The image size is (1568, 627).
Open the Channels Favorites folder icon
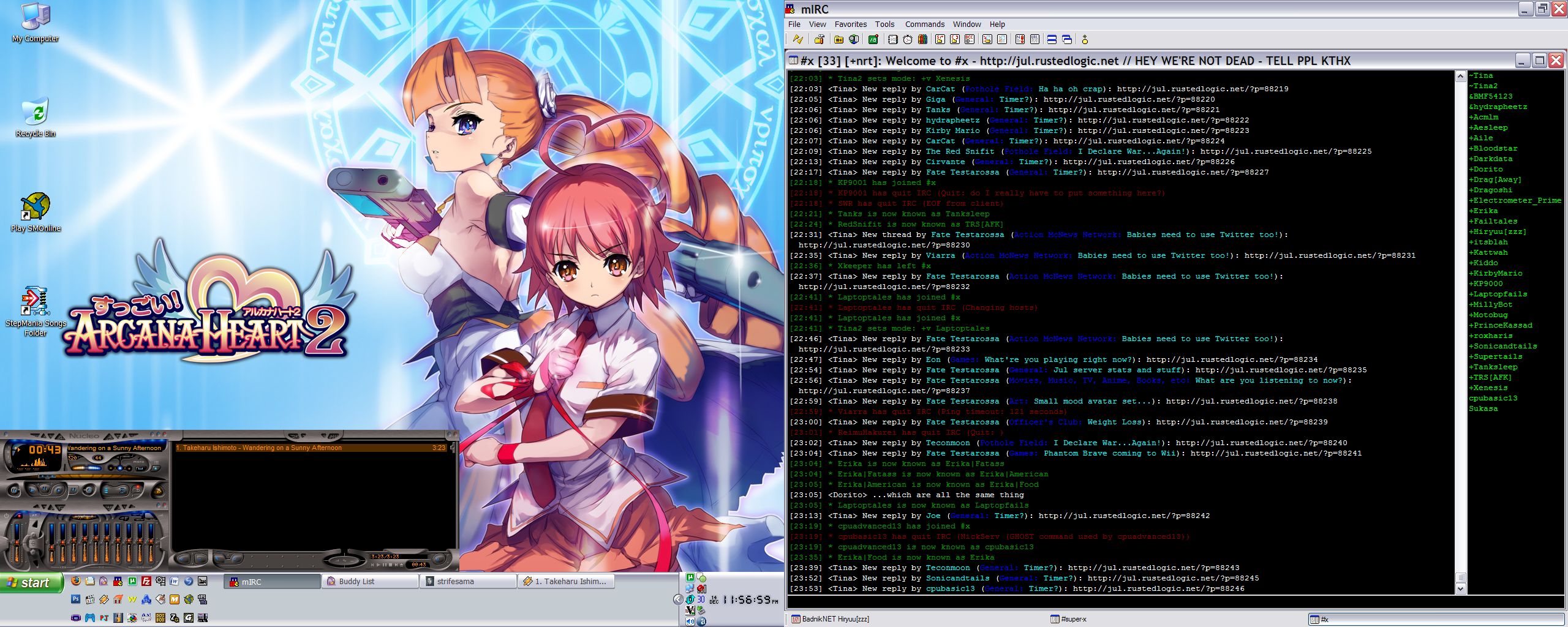[839, 40]
